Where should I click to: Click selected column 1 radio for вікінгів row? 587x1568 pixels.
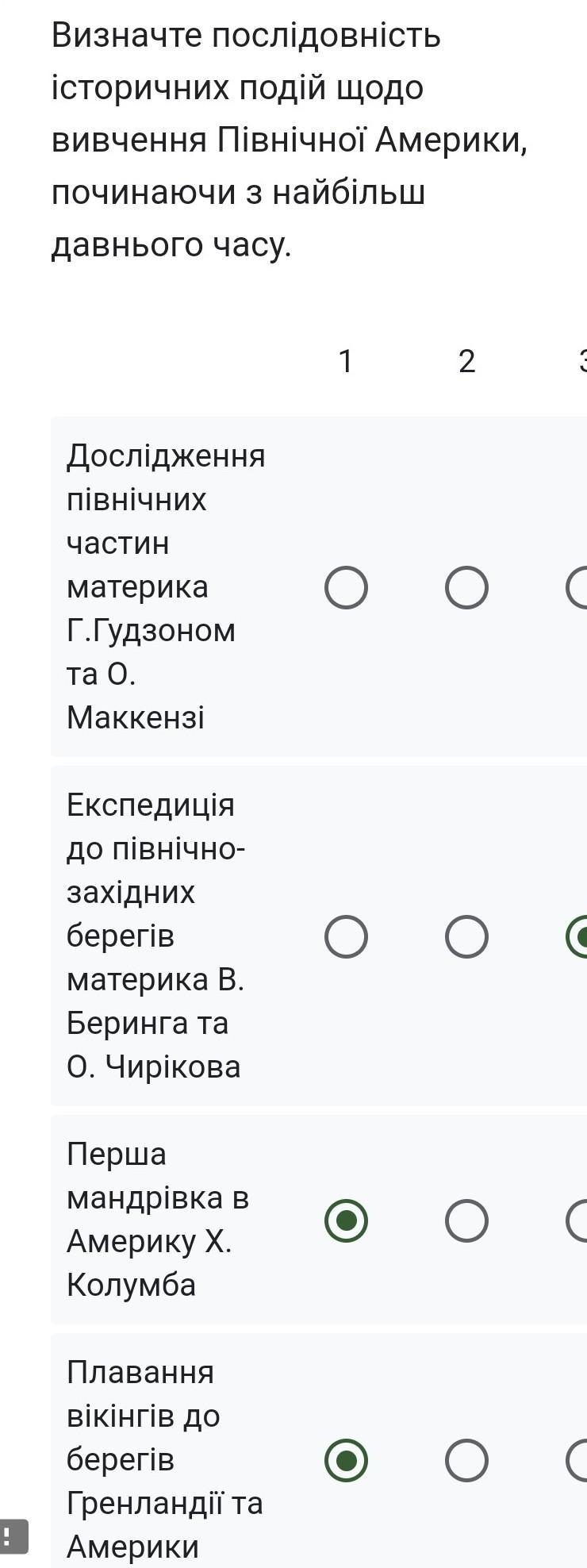coord(346,1460)
